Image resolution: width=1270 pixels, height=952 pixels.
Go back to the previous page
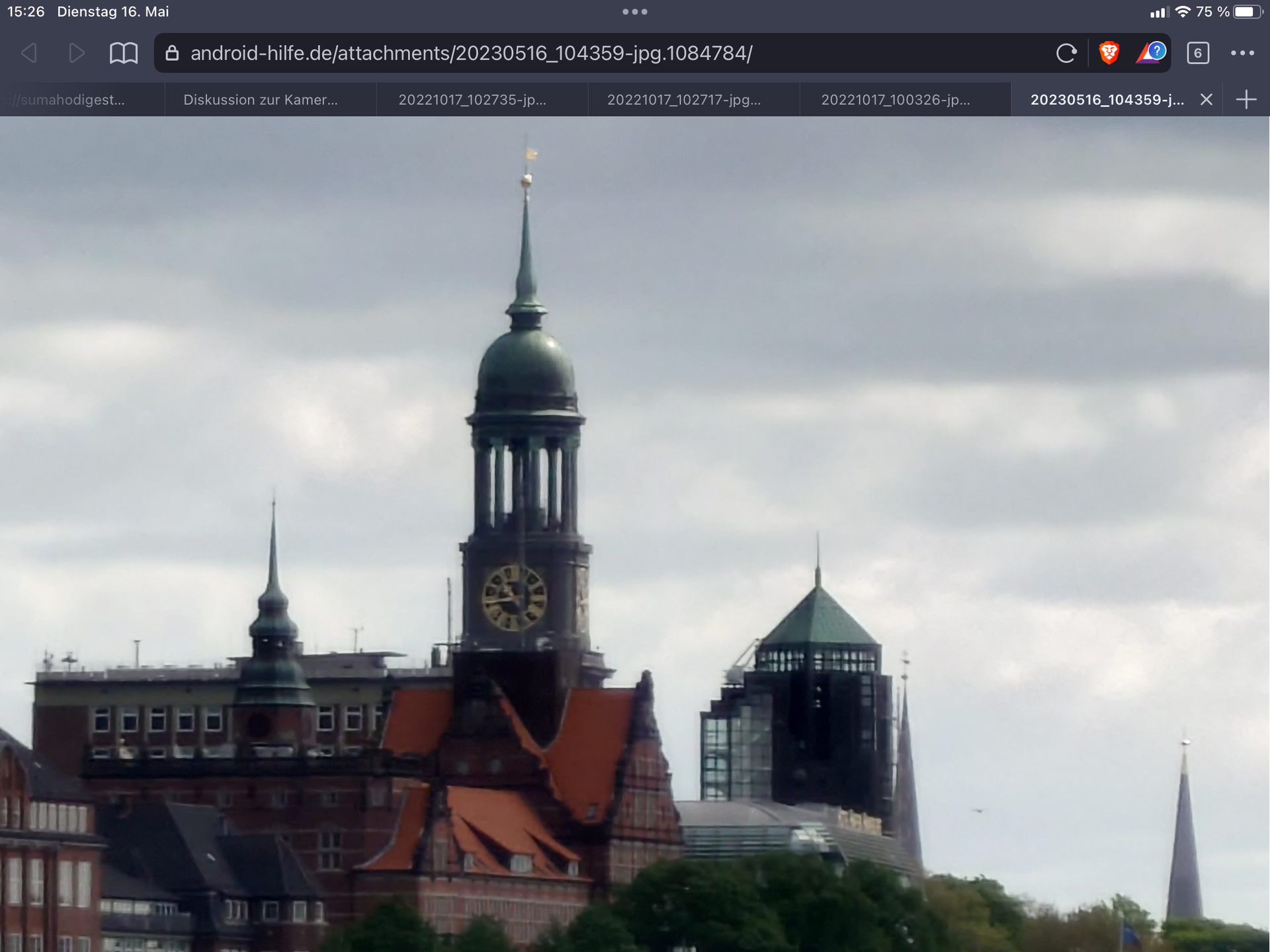tap(29, 53)
